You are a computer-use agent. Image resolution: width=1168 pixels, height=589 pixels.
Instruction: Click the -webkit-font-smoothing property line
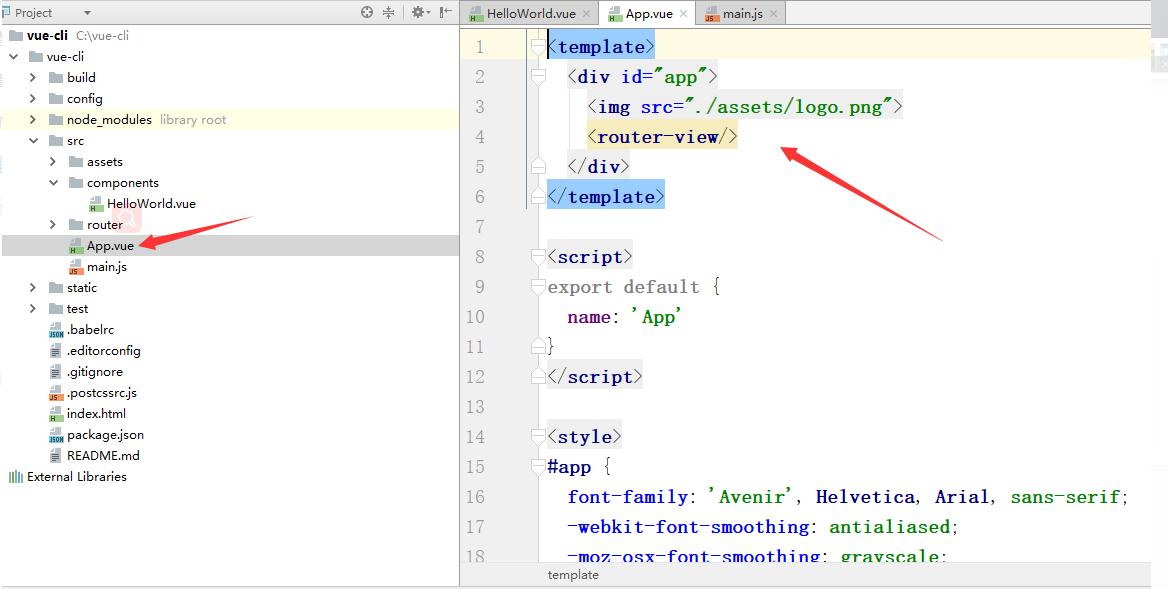click(x=762, y=527)
